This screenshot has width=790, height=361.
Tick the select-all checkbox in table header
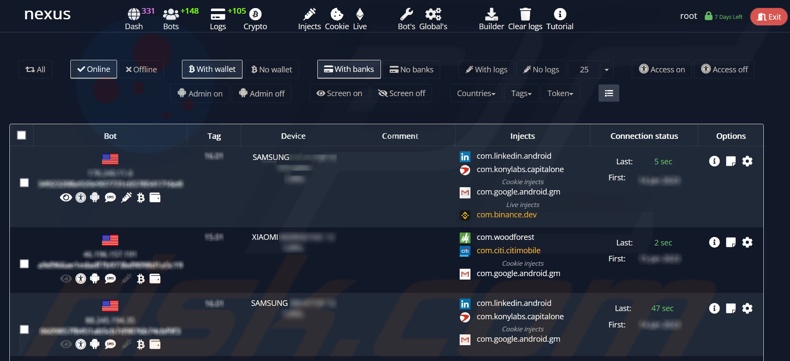(x=21, y=135)
